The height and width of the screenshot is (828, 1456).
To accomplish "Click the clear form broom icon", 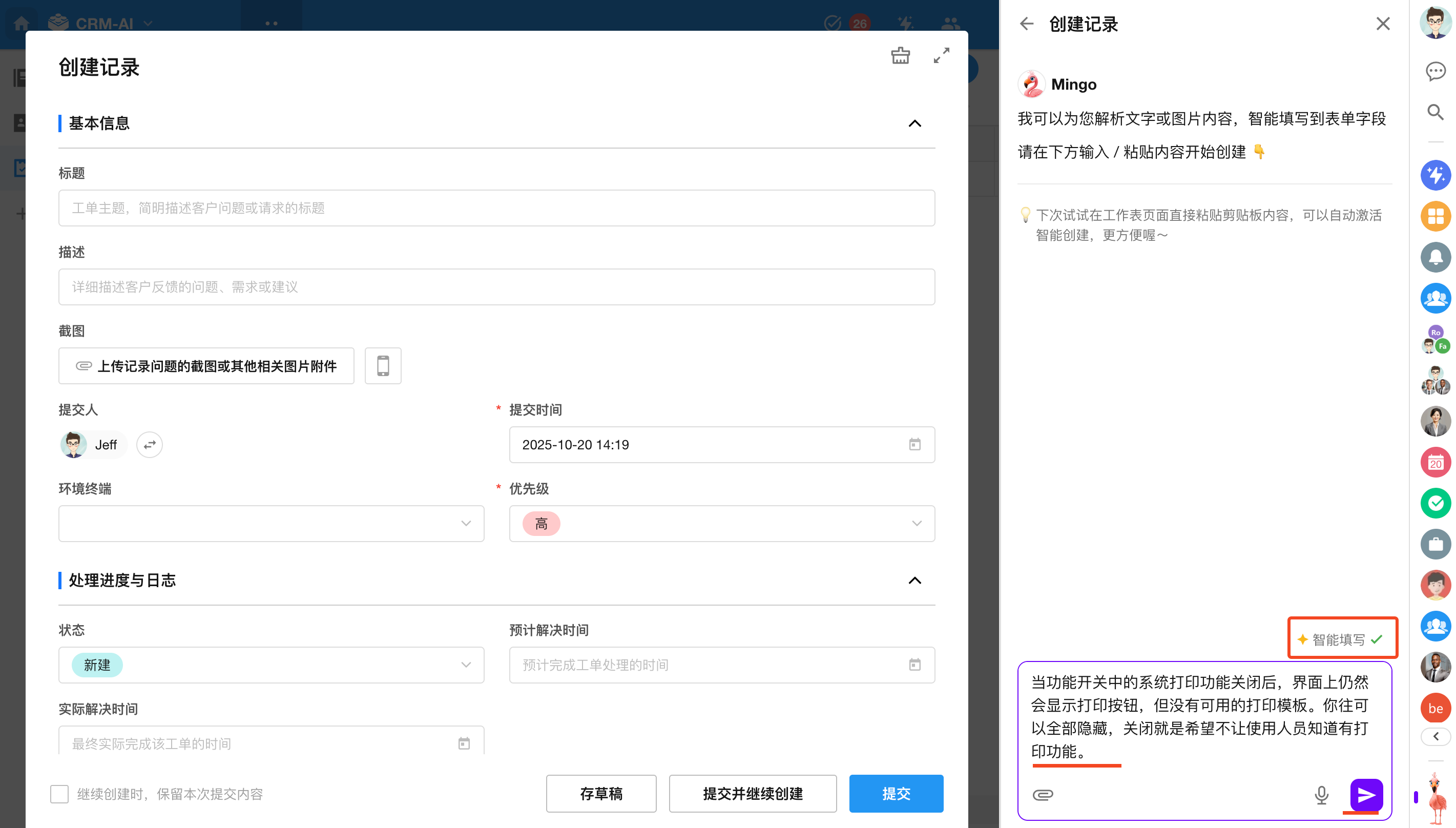I will coord(900,56).
